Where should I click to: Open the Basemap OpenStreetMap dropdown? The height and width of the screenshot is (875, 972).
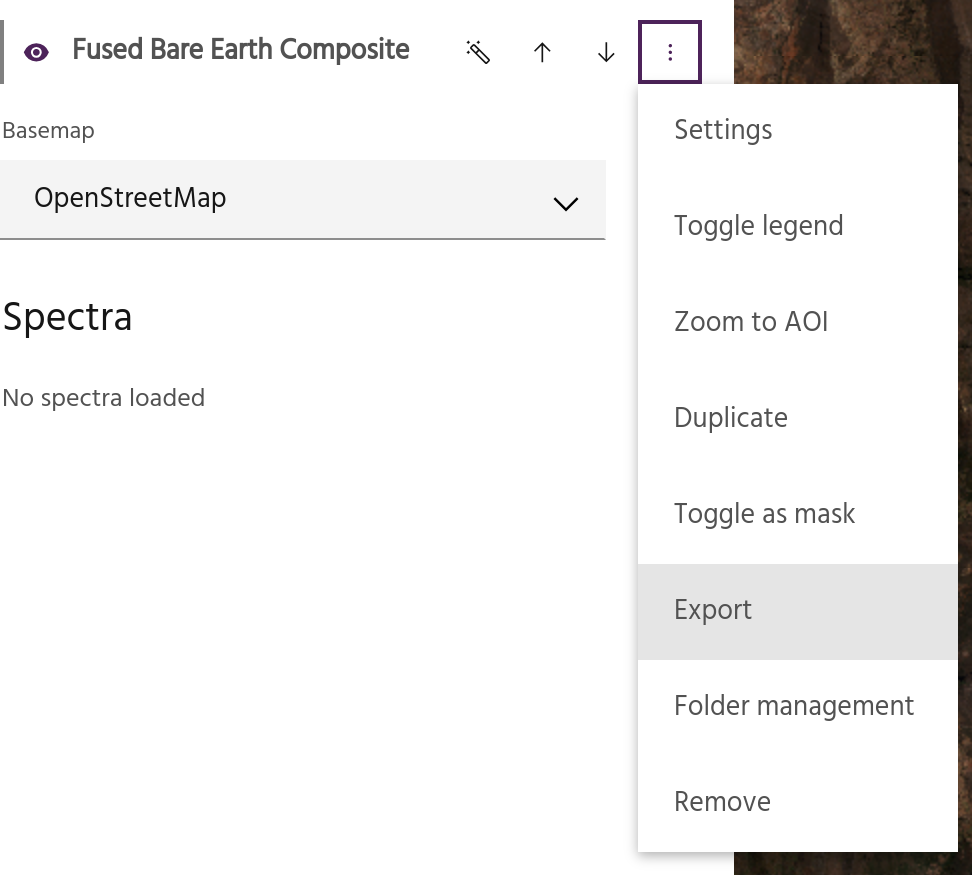pos(300,199)
